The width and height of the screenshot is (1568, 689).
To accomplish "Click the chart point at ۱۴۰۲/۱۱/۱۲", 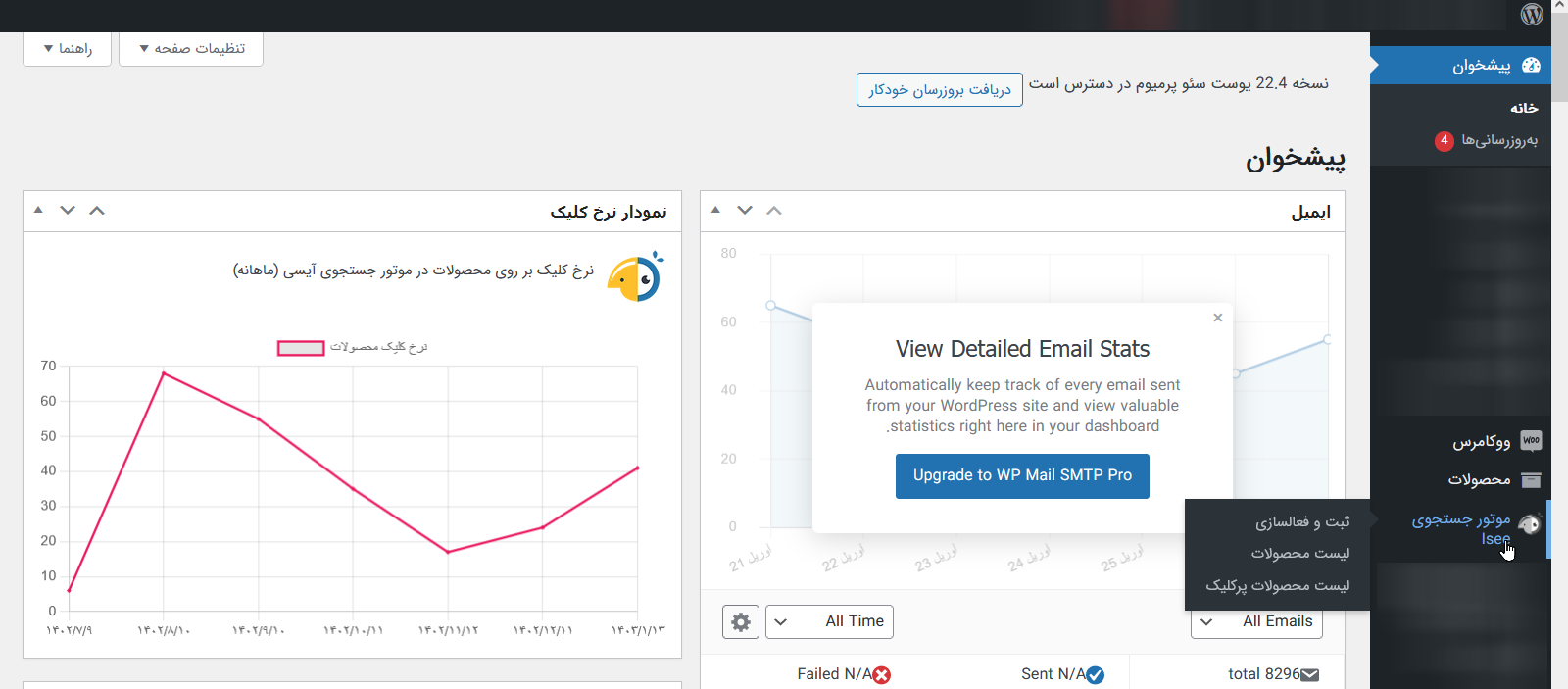I will tap(448, 552).
